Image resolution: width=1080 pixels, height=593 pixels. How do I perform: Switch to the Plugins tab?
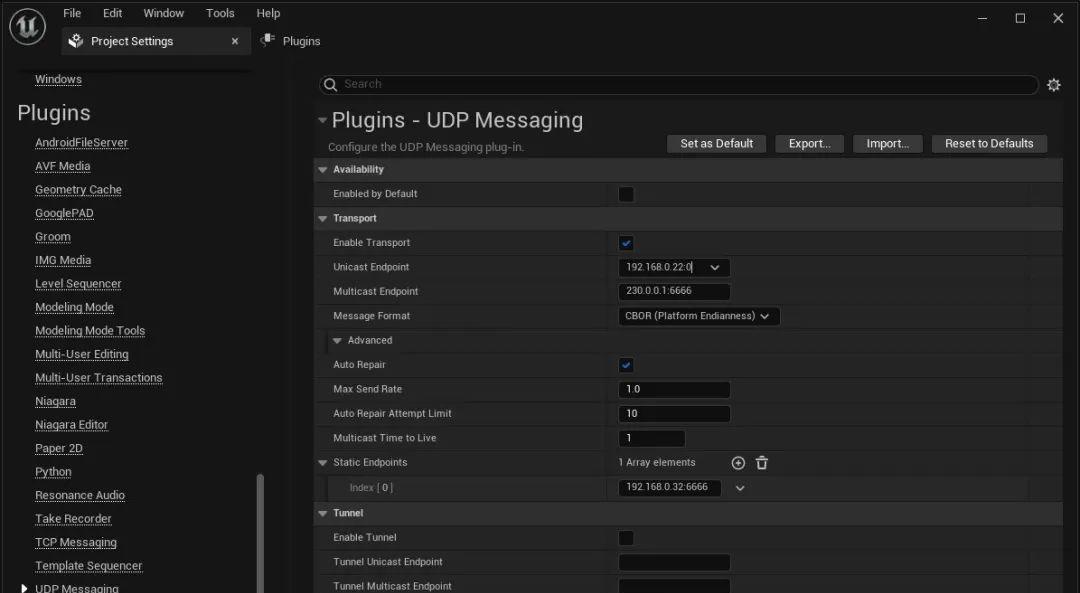point(290,41)
